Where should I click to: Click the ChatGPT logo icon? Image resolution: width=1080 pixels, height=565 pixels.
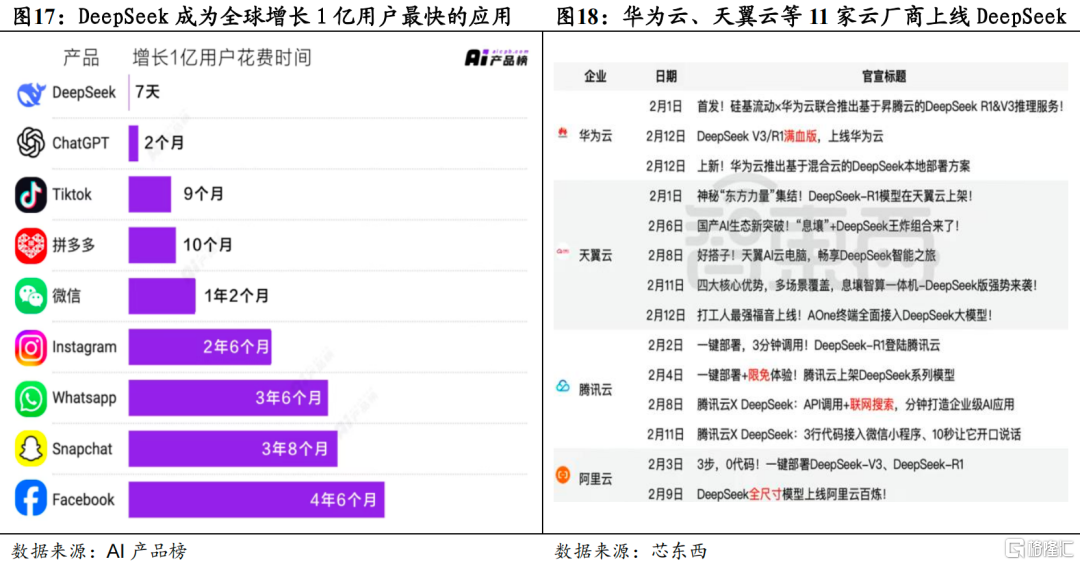(x=31, y=143)
